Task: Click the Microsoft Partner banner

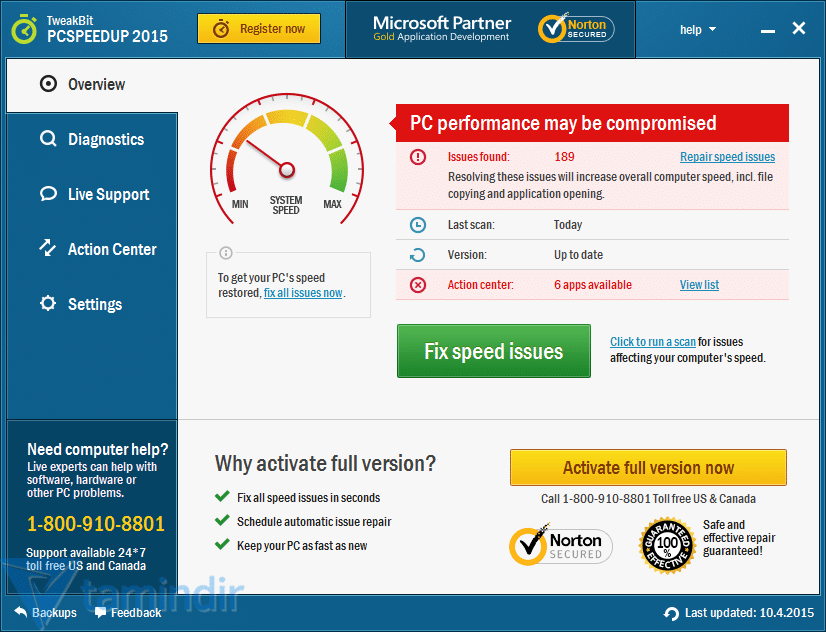Action: point(441,28)
